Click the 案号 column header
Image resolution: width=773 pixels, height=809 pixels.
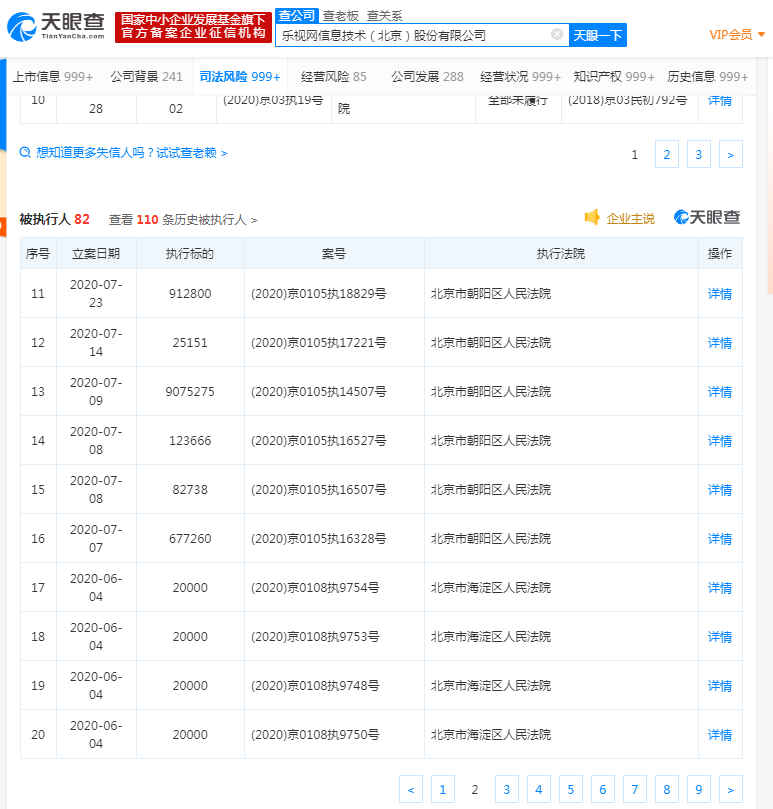[334, 254]
